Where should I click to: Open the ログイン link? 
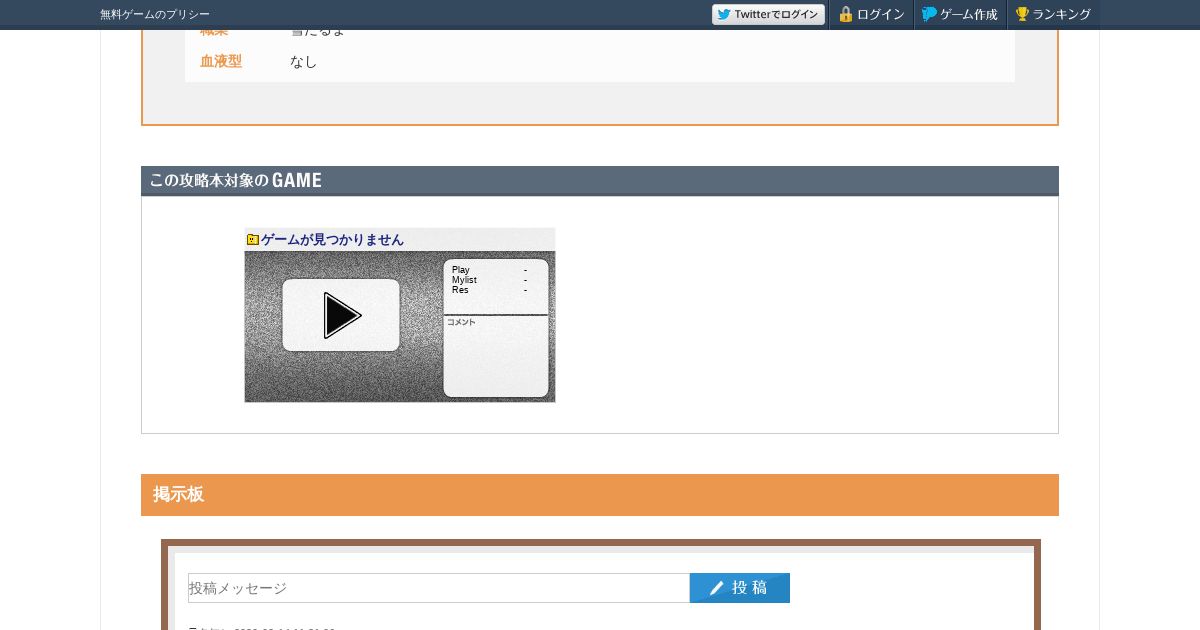click(871, 14)
